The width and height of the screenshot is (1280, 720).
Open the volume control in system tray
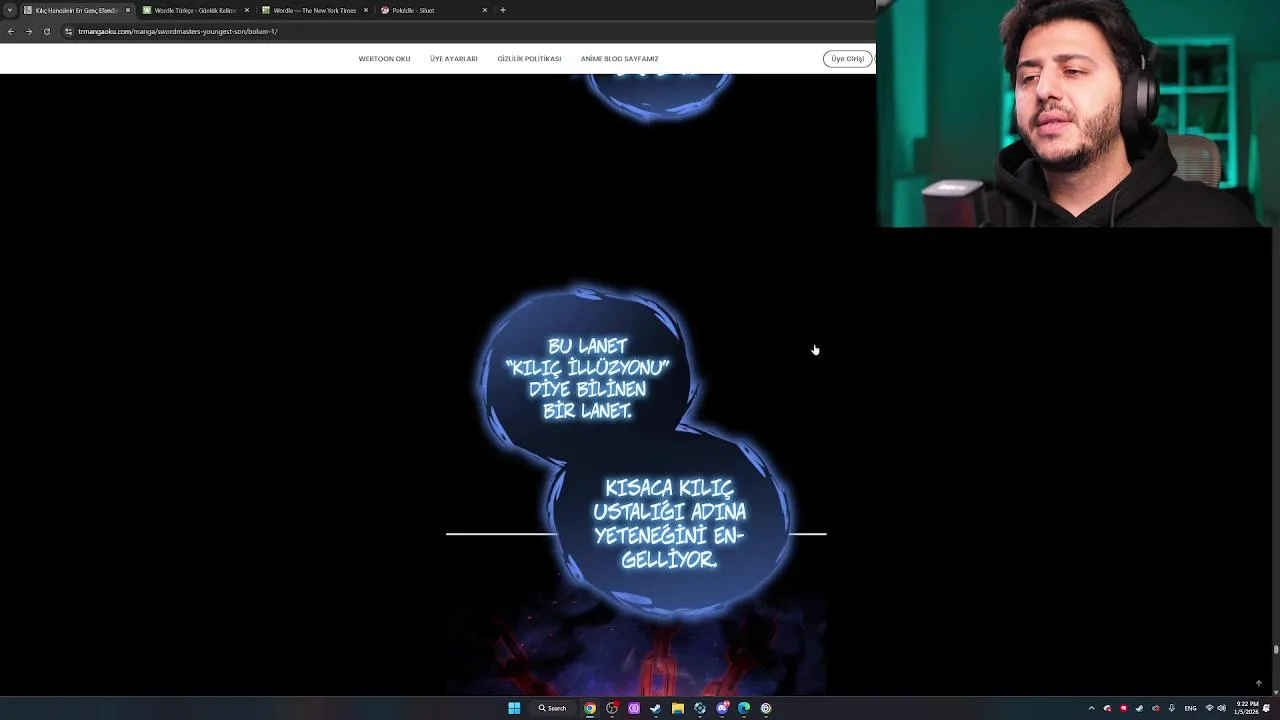point(1221,708)
